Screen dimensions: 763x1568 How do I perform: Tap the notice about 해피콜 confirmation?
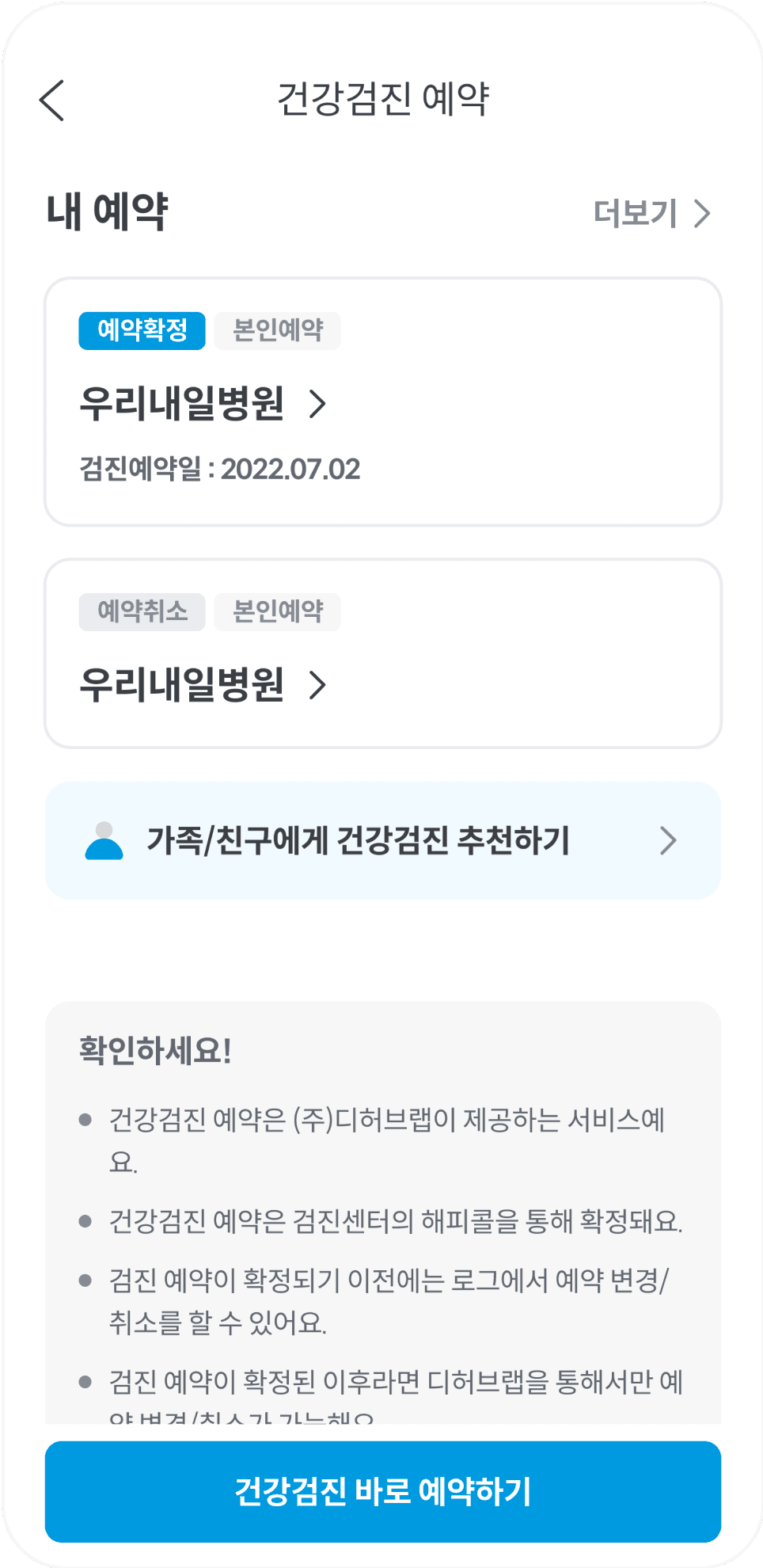tap(395, 1221)
